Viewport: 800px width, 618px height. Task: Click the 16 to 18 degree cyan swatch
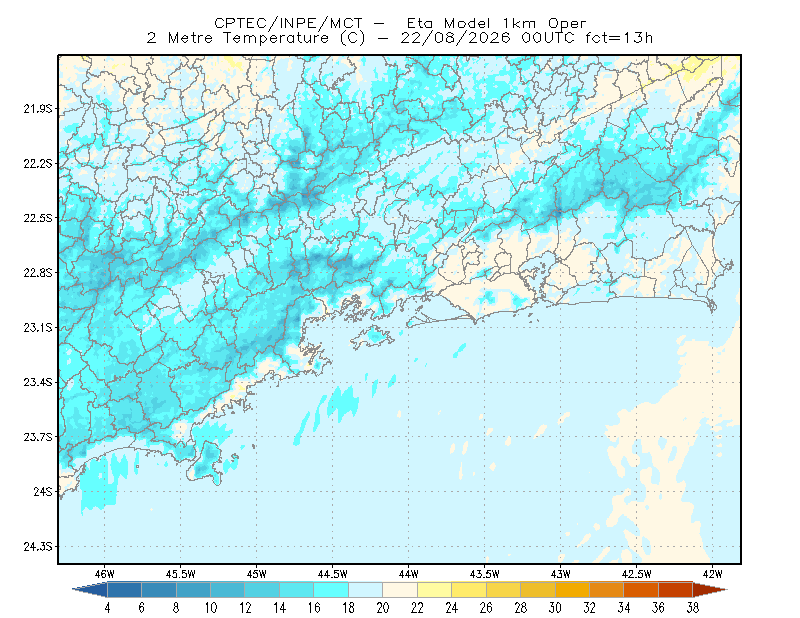(331, 590)
